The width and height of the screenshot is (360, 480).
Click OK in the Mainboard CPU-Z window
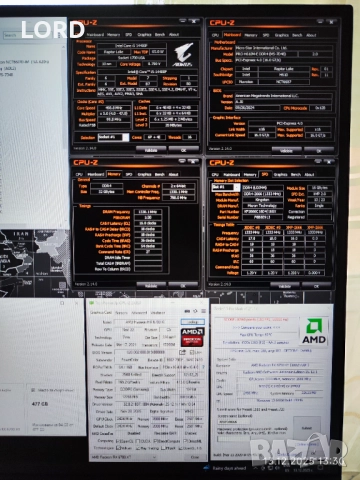[319, 151]
